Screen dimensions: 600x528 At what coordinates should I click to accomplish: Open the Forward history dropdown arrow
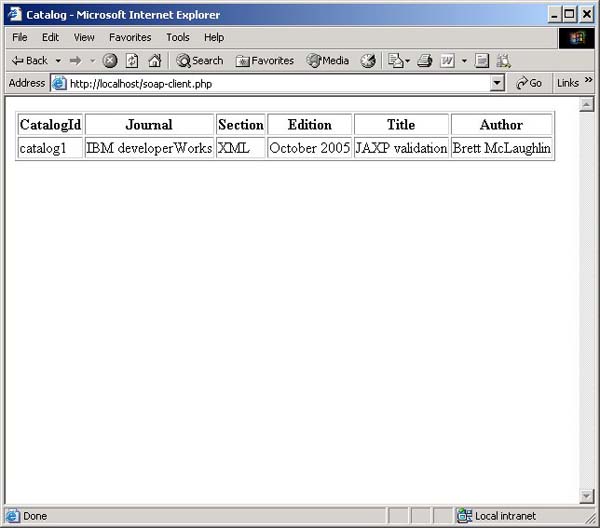[x=92, y=61]
